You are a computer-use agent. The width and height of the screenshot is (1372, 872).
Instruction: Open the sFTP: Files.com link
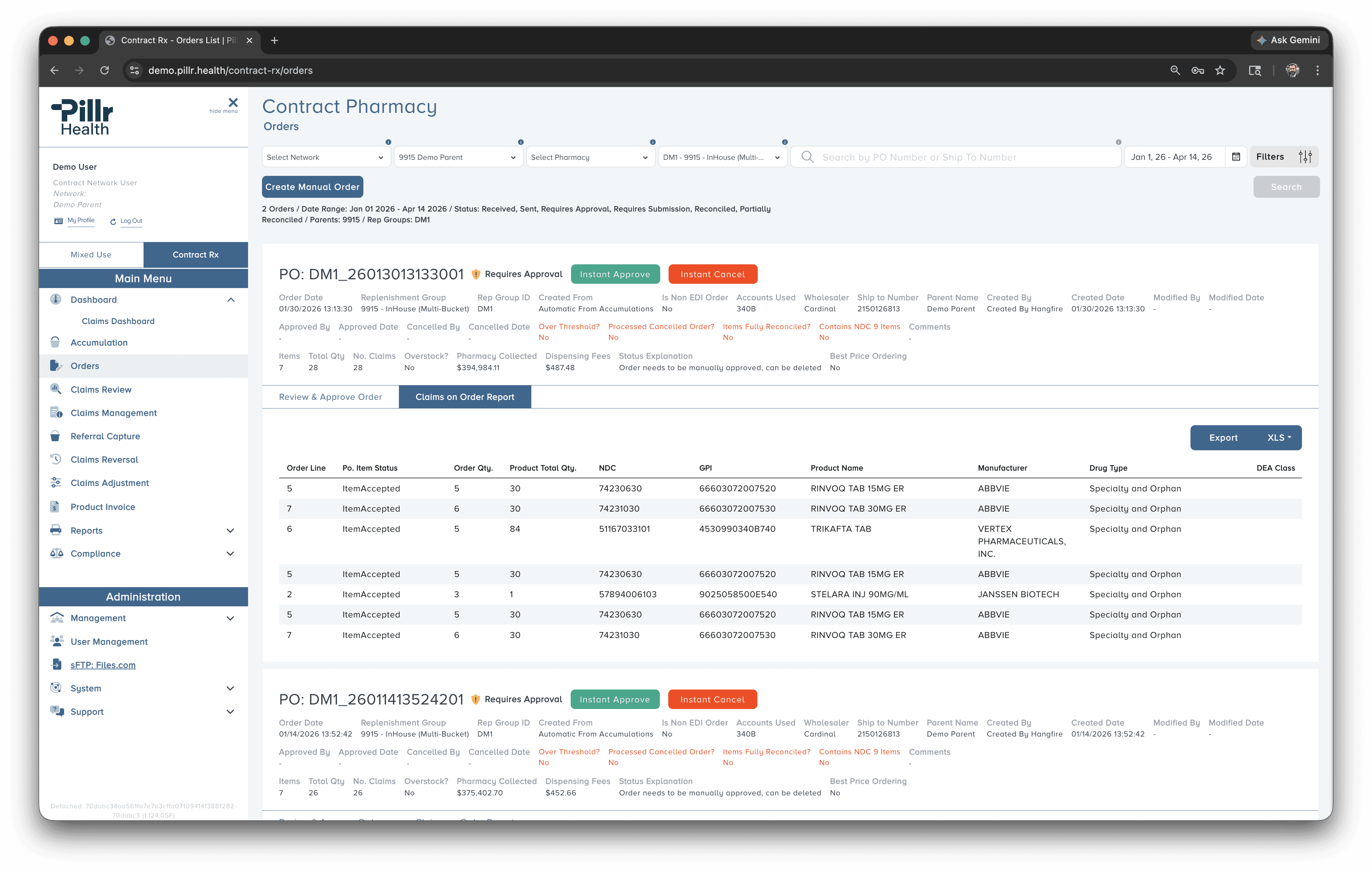tap(103, 665)
